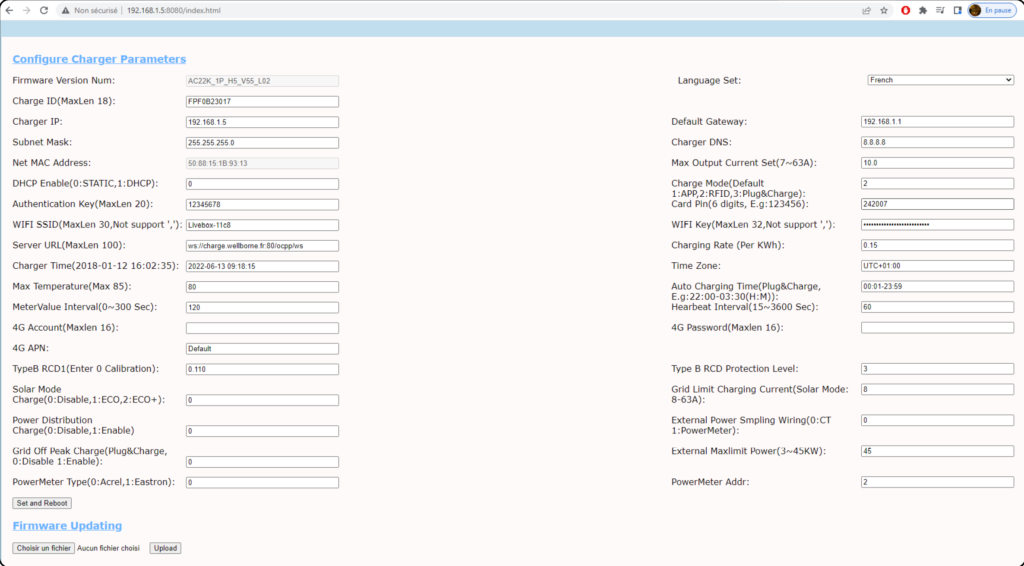Click the 4G APN field showing Default
Viewport: 1024px width, 566px height.
tap(262, 349)
